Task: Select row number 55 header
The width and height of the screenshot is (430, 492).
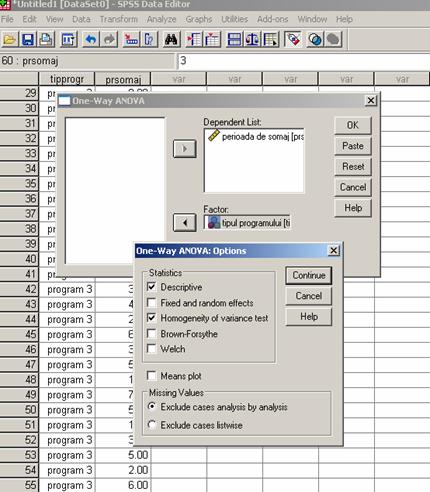Action: click(19, 485)
